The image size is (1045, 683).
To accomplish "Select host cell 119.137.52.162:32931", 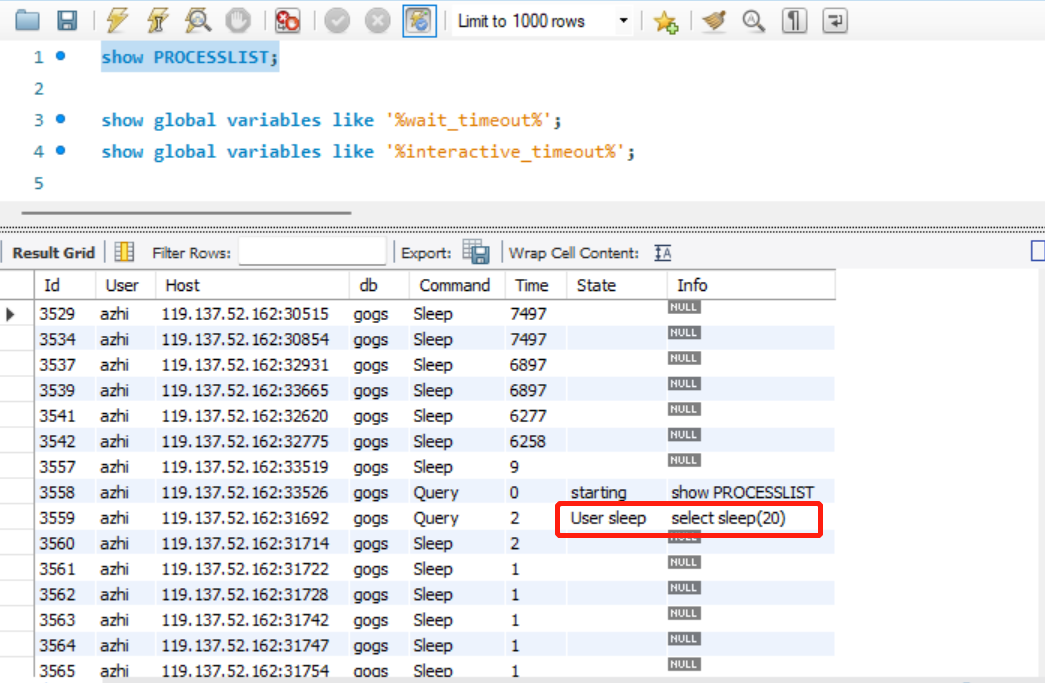I will tap(253, 364).
